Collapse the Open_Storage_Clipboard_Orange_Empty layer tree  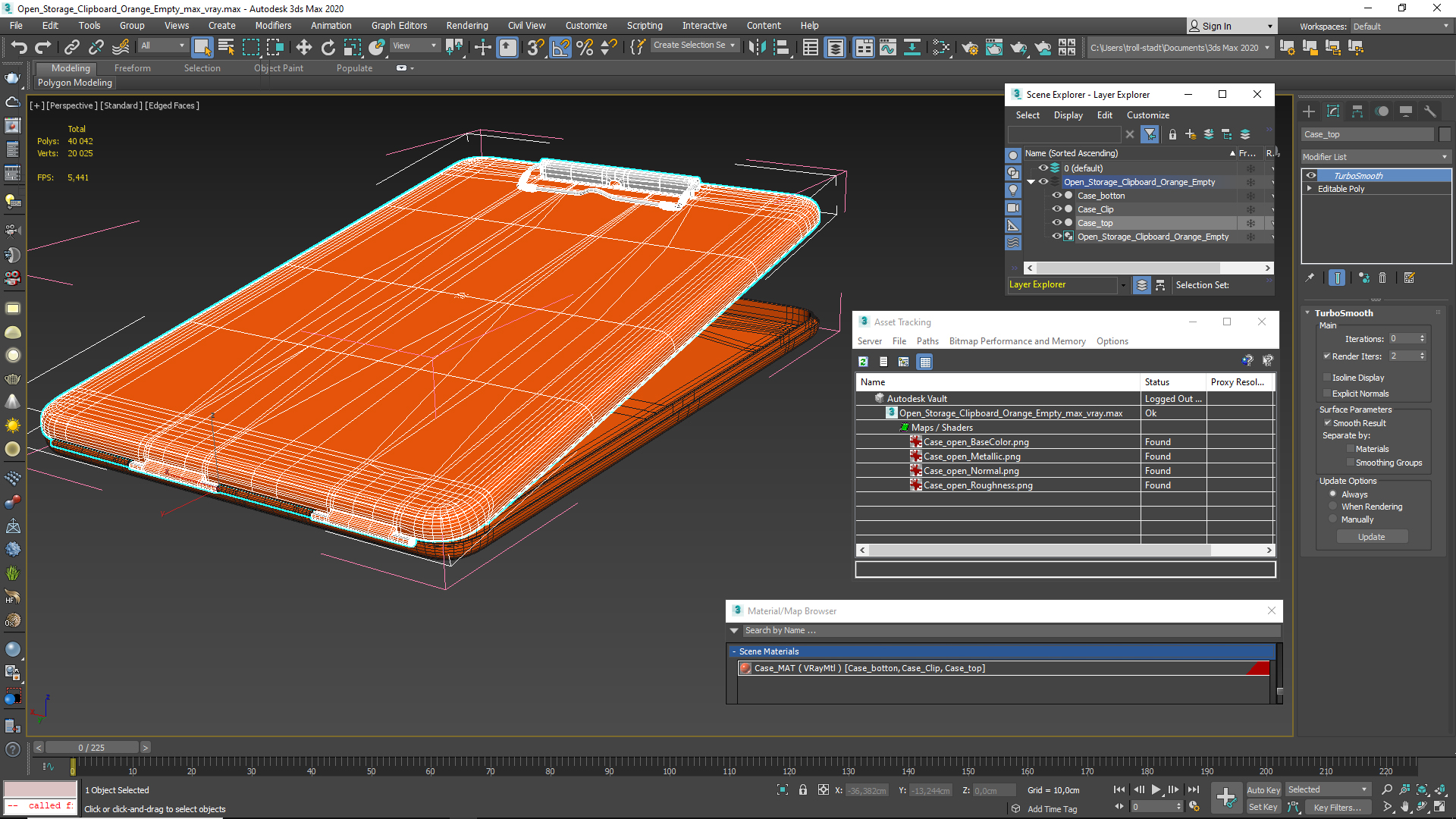point(1031,182)
